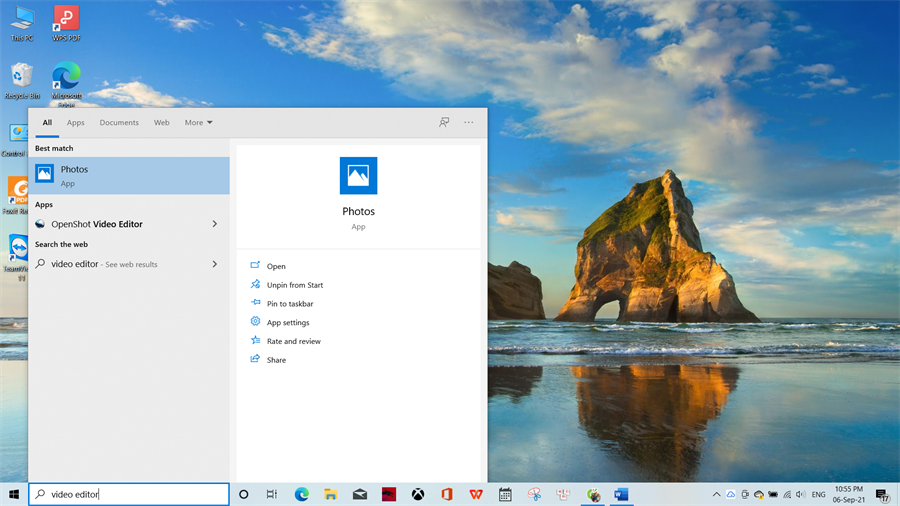
Task: Launch the Xbox app from taskbar
Action: point(418,494)
